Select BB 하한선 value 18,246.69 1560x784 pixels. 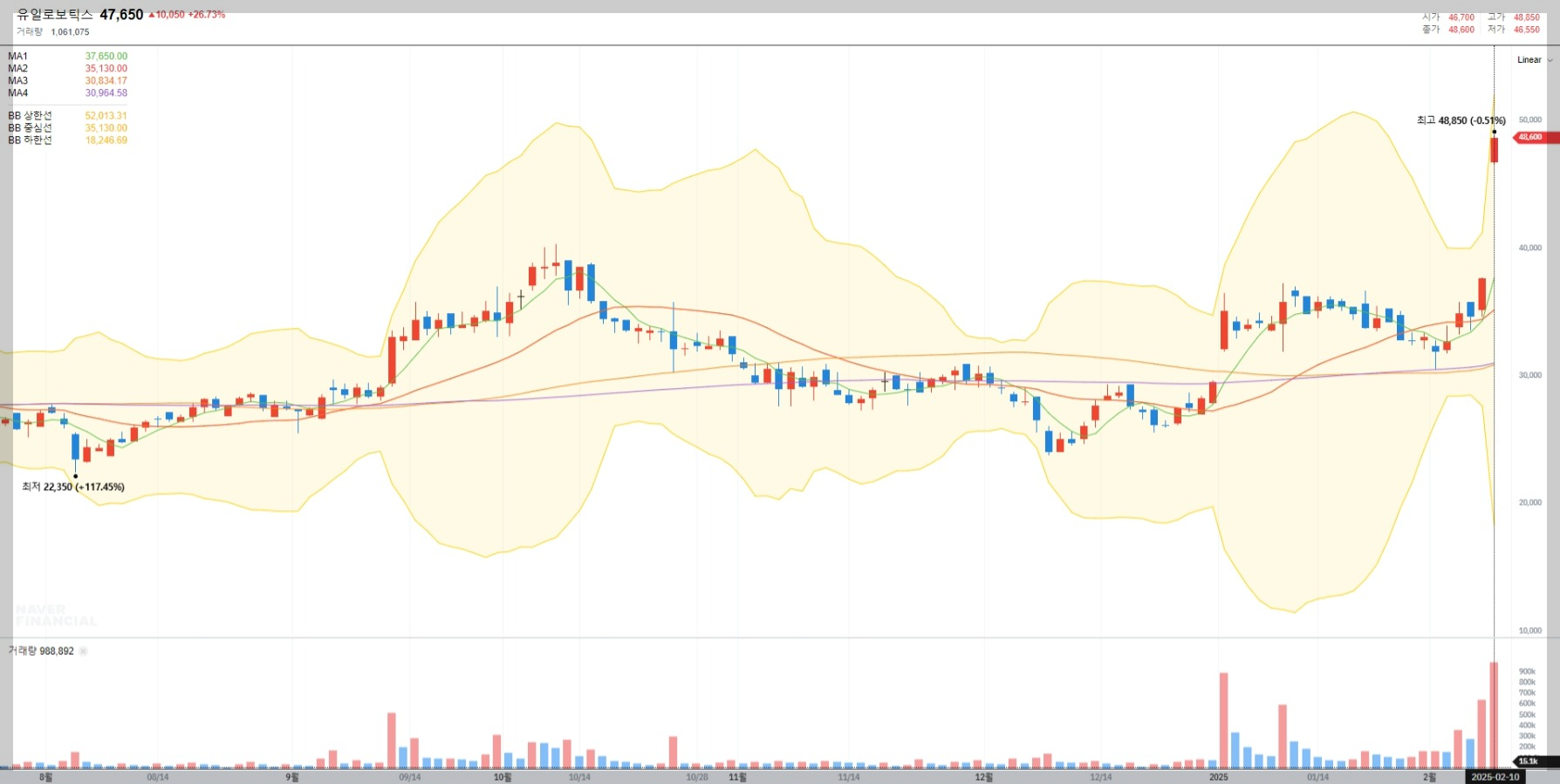pos(106,140)
